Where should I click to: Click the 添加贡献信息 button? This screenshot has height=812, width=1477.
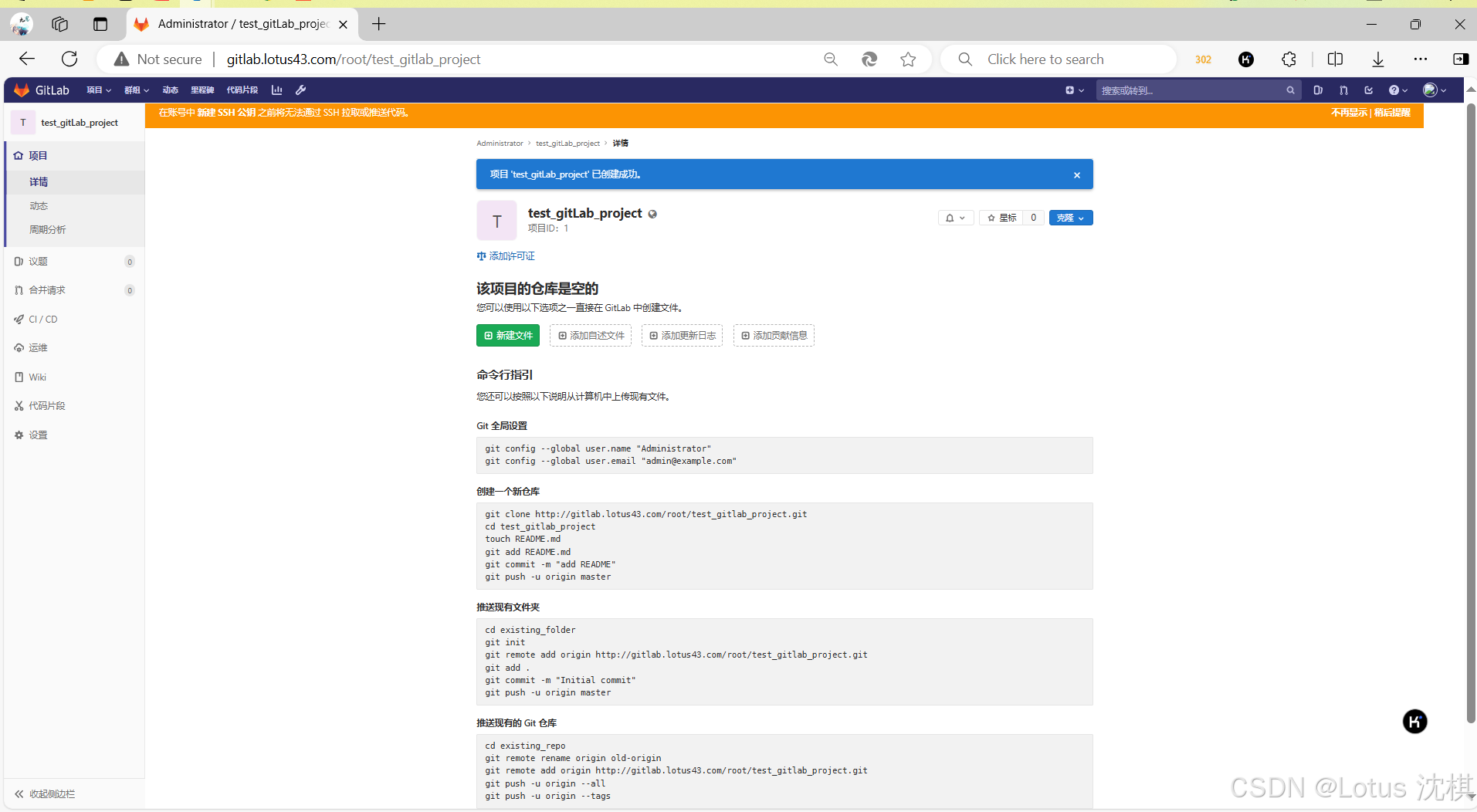click(774, 336)
